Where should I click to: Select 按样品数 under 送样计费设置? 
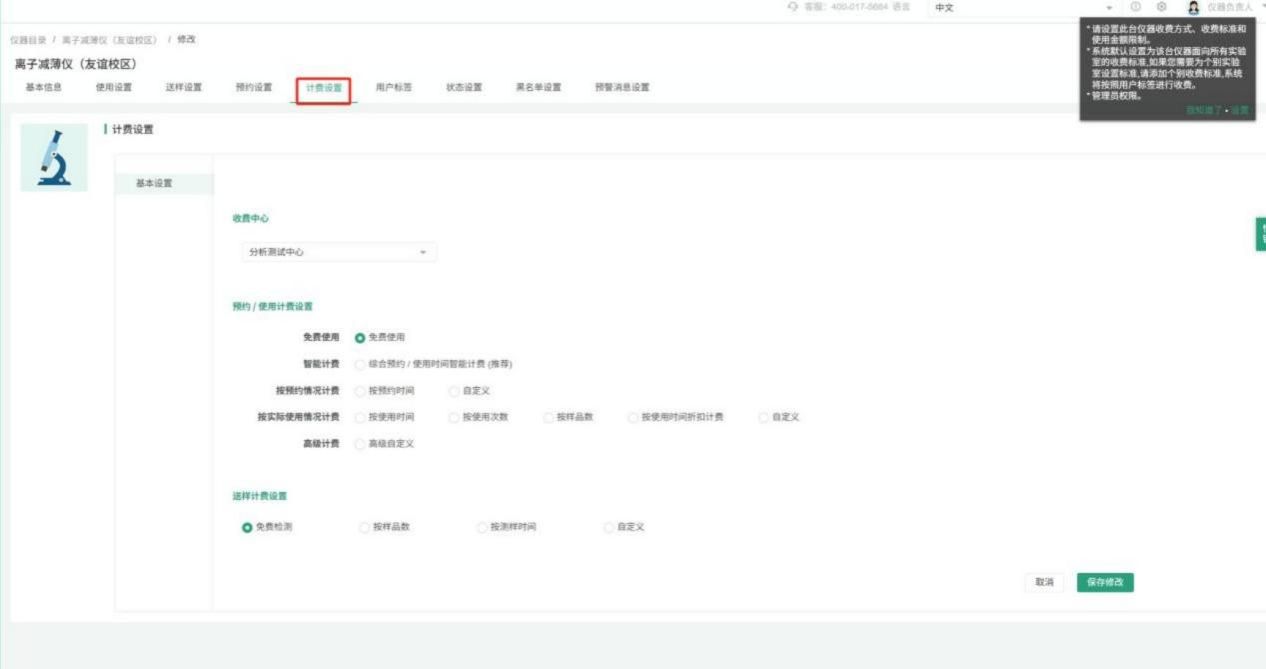[x=364, y=527]
